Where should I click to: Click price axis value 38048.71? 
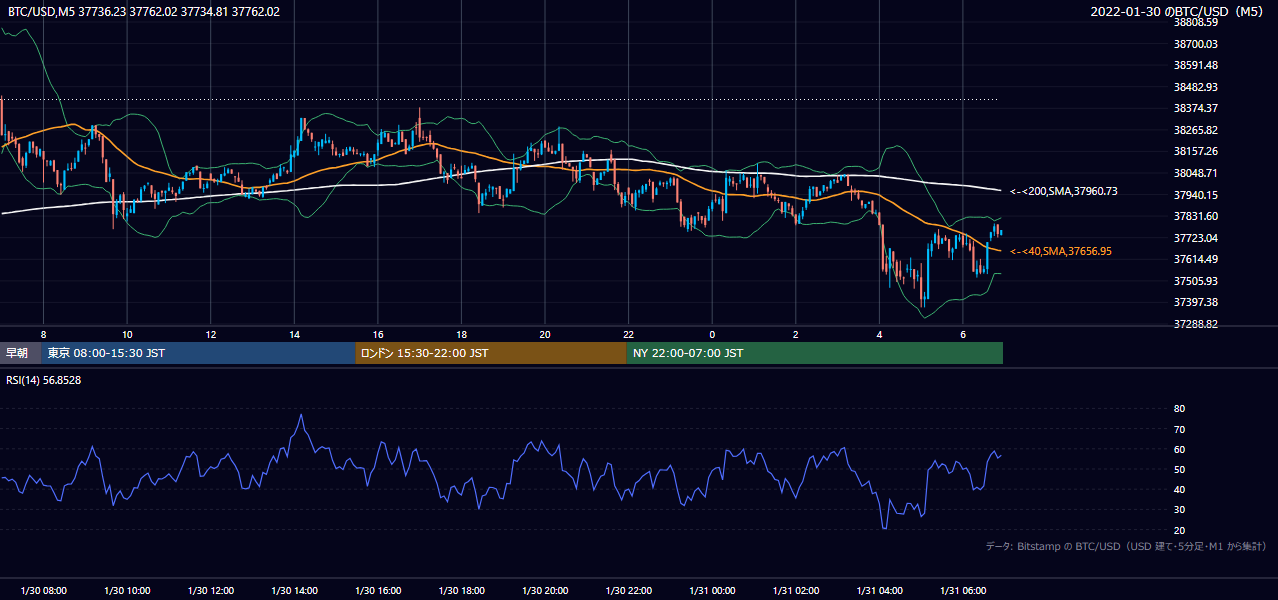(x=1196, y=173)
